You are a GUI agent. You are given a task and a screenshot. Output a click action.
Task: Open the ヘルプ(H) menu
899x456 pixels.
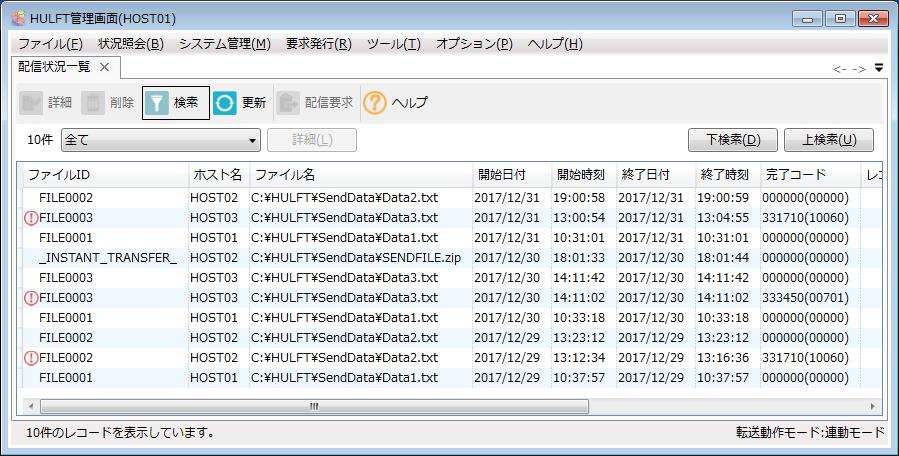(x=555, y=44)
